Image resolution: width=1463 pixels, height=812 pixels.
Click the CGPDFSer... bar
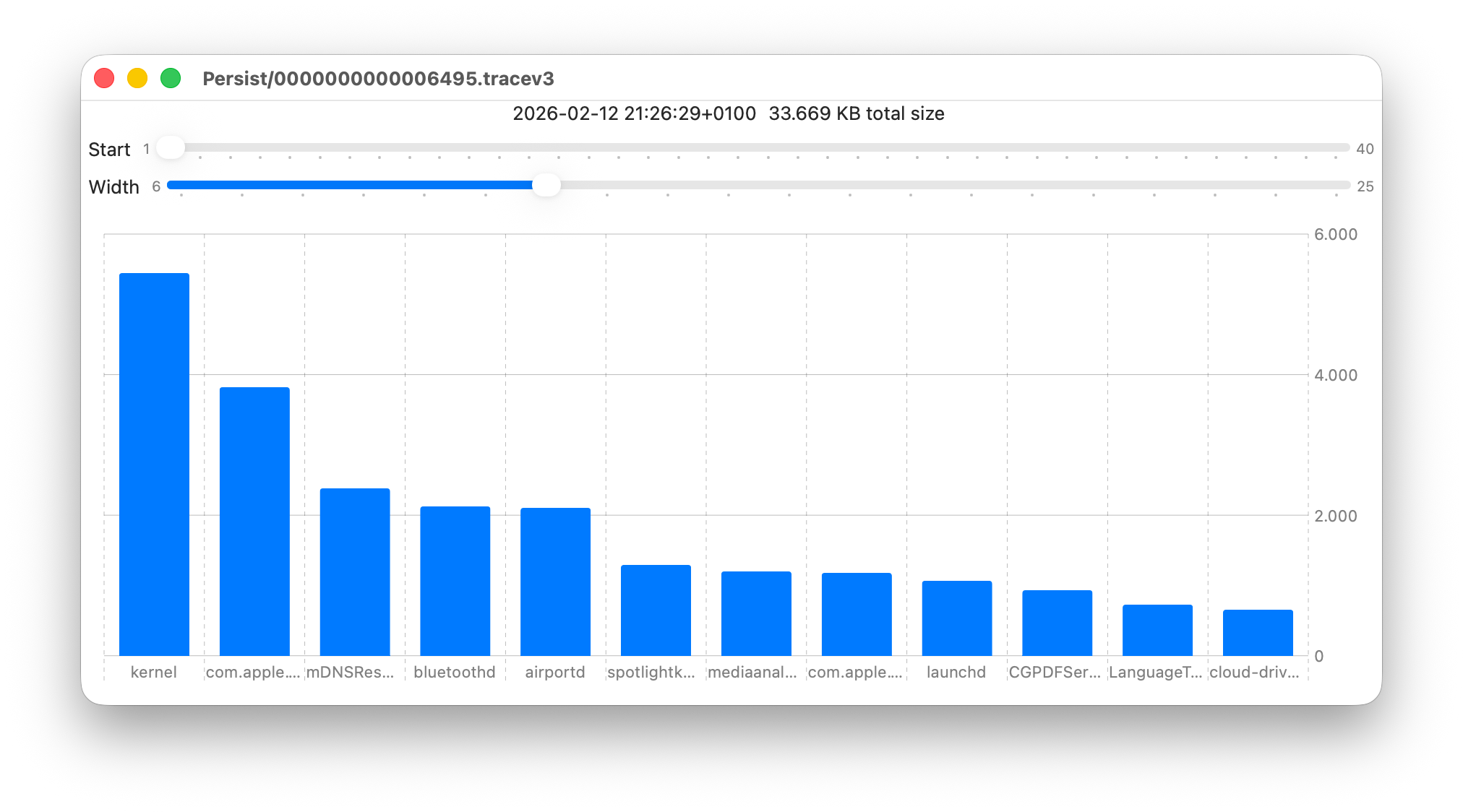pos(1057,623)
